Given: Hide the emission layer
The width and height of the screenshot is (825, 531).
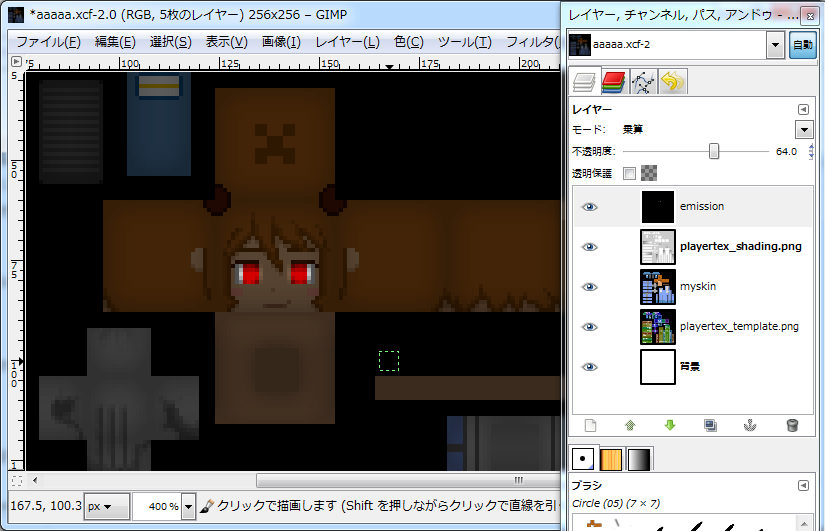Looking at the screenshot, I should pos(589,207).
